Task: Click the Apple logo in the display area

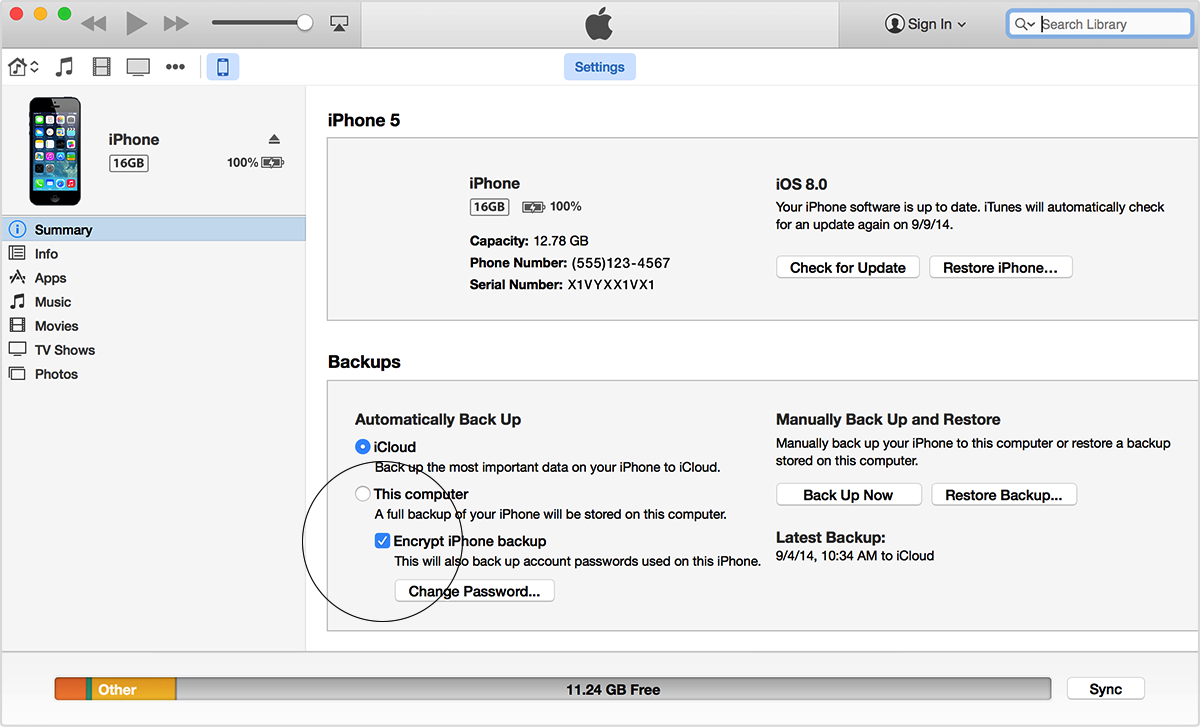Action: (598, 23)
